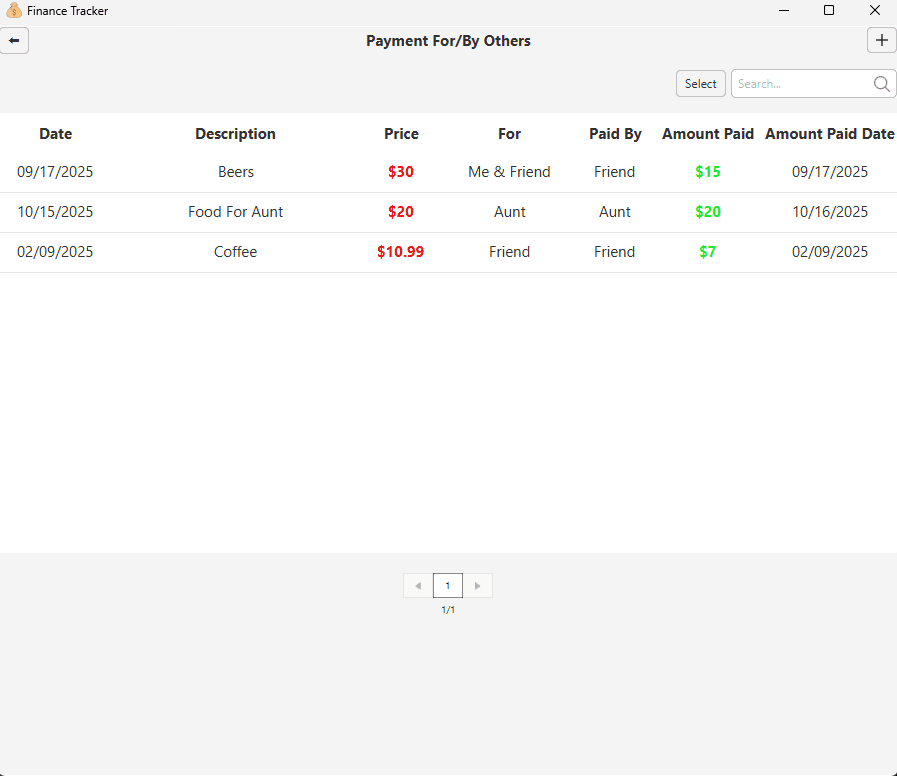Click into the Search input field

coord(800,84)
